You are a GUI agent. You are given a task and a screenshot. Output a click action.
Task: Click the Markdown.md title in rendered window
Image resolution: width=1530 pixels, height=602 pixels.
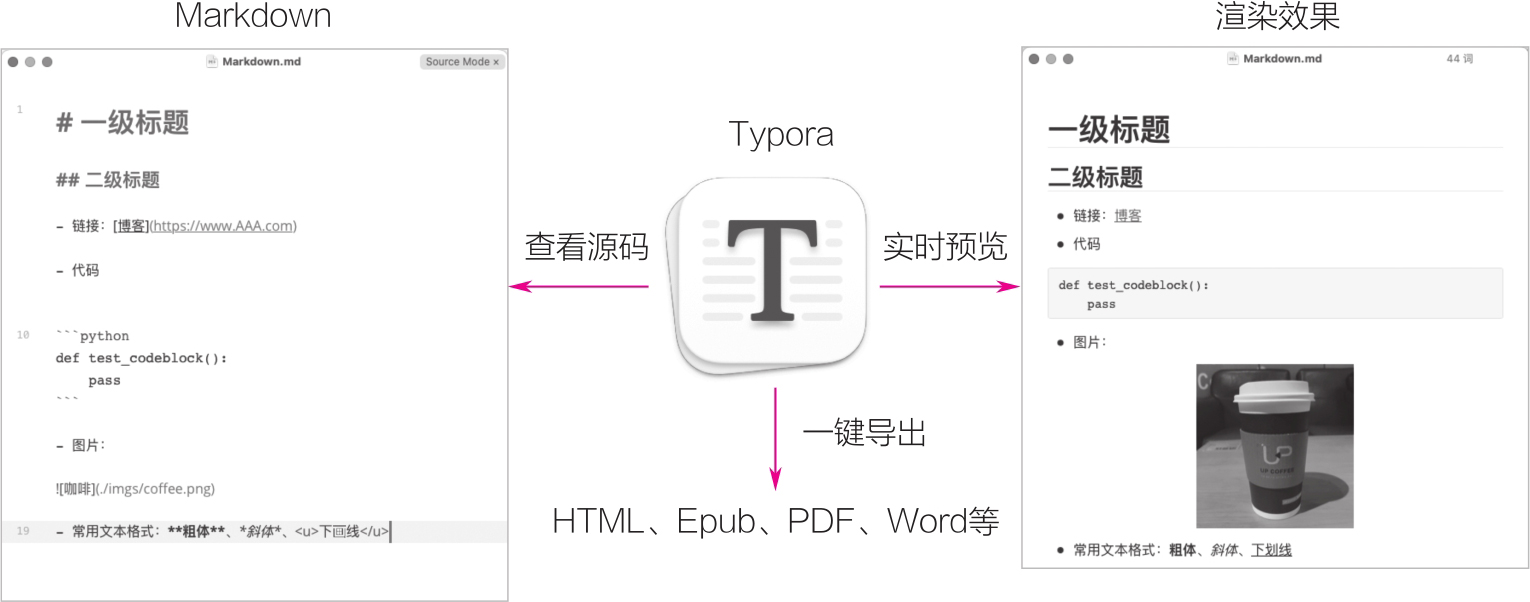pos(1282,59)
